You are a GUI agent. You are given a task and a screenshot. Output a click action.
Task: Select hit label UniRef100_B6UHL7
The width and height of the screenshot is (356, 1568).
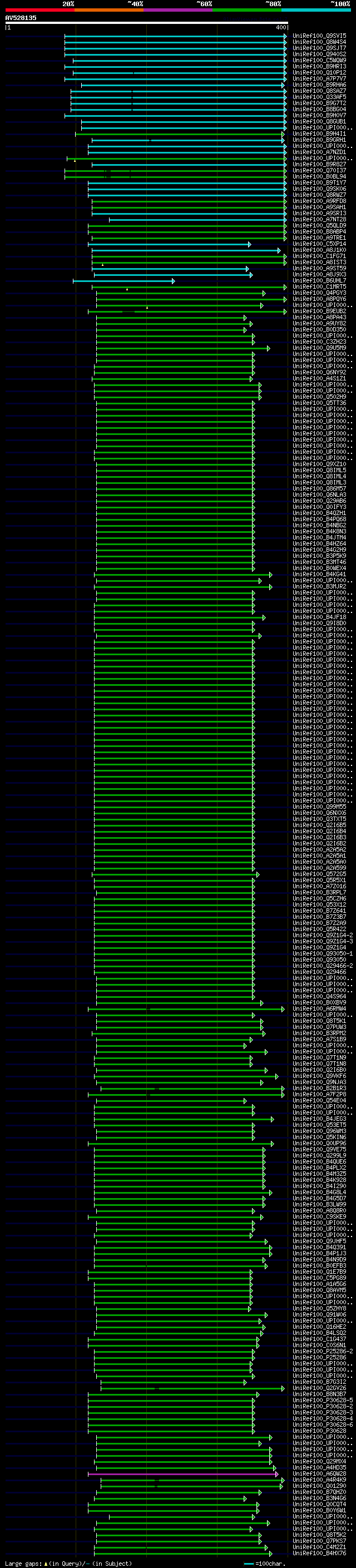[x=319, y=281]
